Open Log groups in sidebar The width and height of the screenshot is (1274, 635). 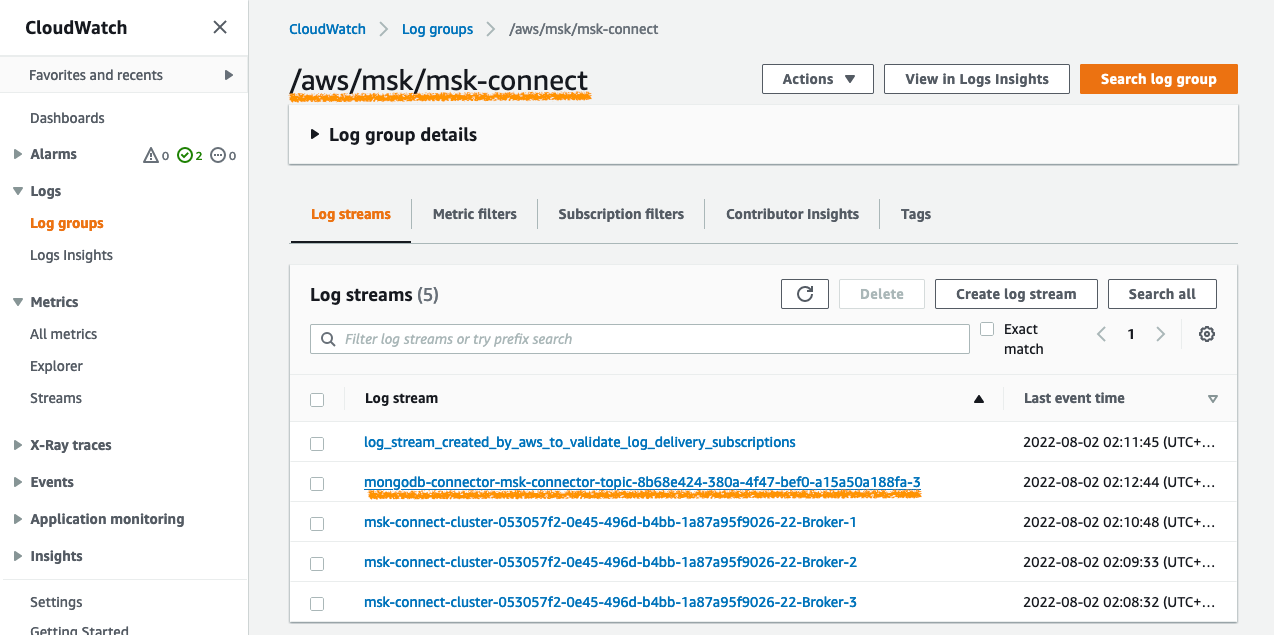point(67,223)
